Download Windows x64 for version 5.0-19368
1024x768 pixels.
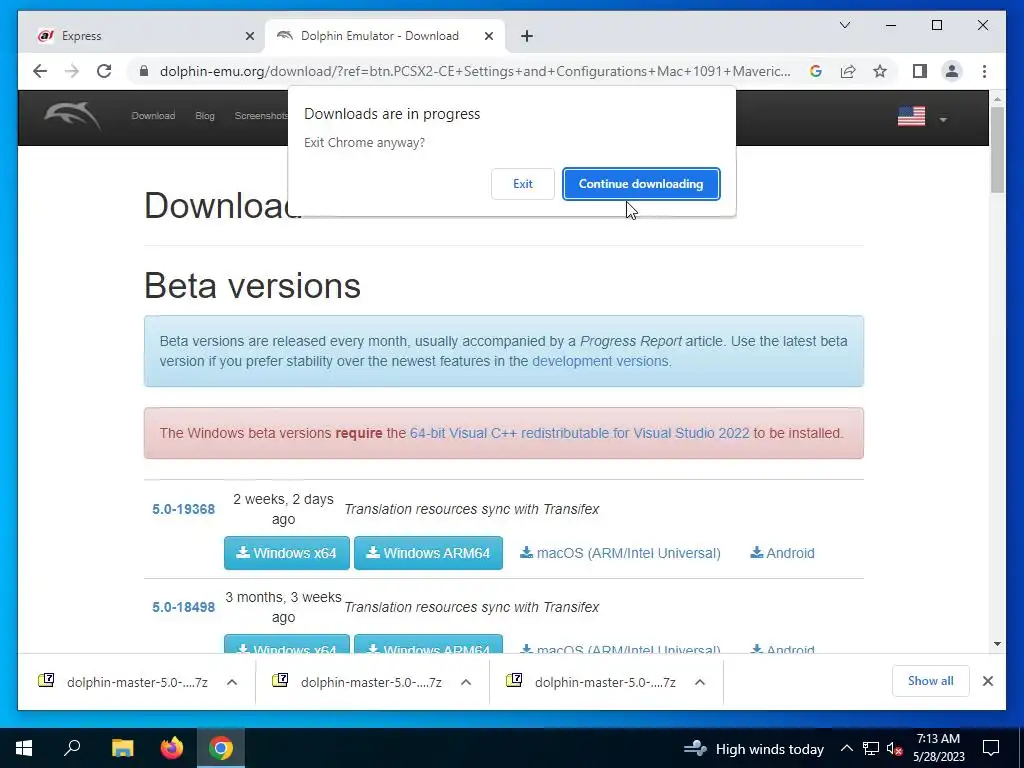tap(287, 553)
